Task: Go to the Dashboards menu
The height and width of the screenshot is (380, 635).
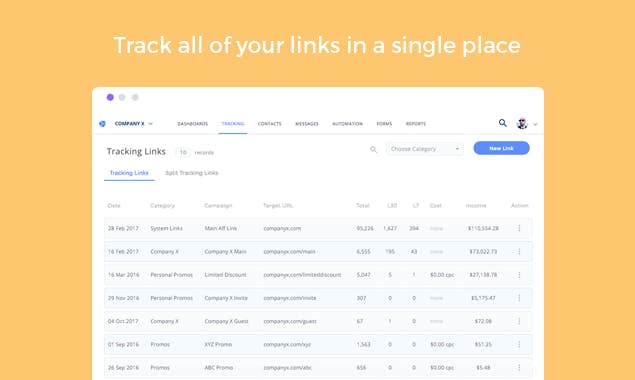Action: click(x=193, y=124)
